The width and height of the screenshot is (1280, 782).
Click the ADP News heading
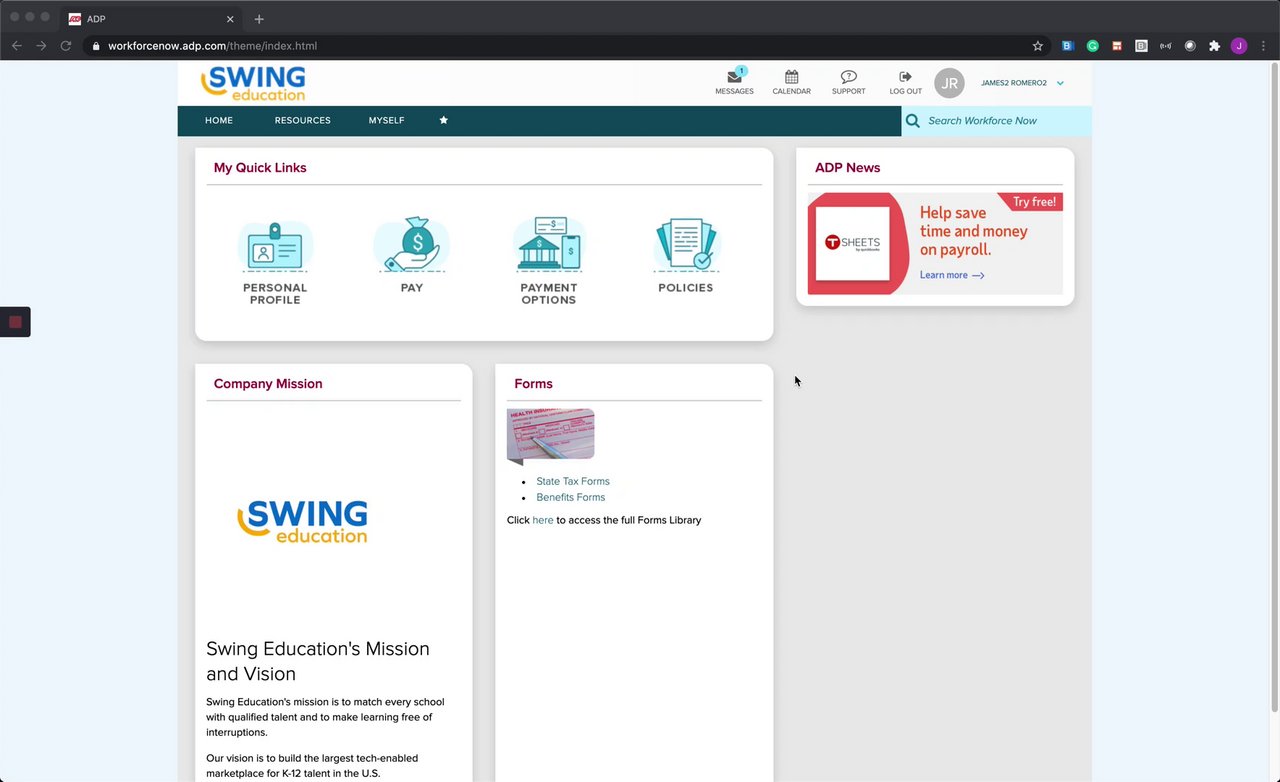(x=847, y=168)
